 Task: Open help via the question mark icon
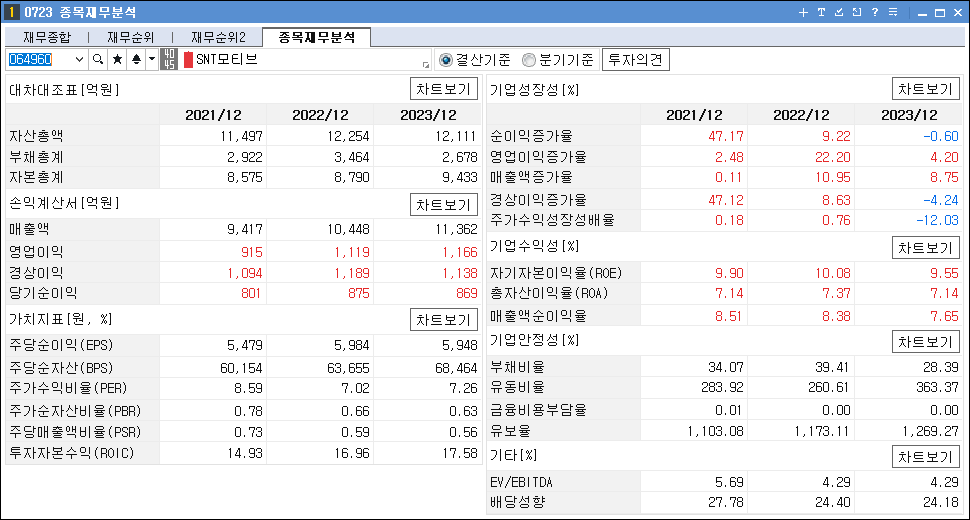[875, 12]
